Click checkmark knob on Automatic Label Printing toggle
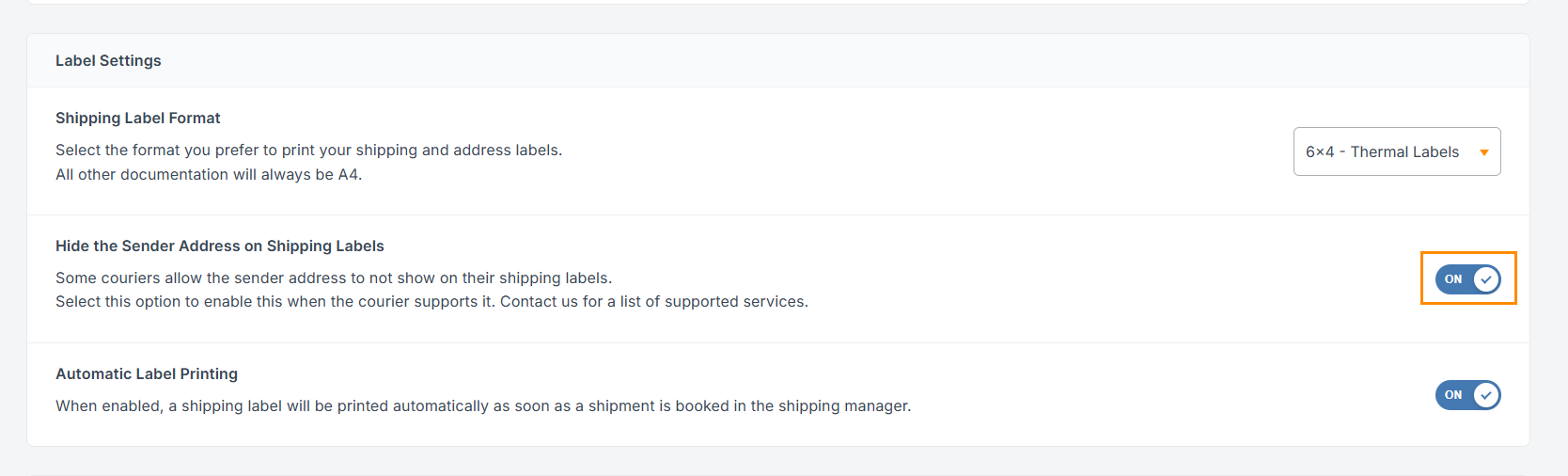 [1486, 395]
